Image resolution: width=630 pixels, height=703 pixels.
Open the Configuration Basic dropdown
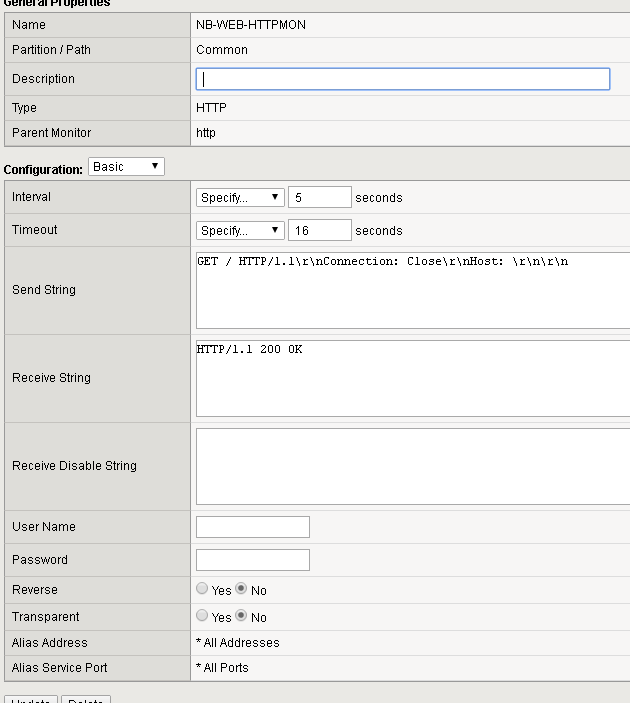126,167
